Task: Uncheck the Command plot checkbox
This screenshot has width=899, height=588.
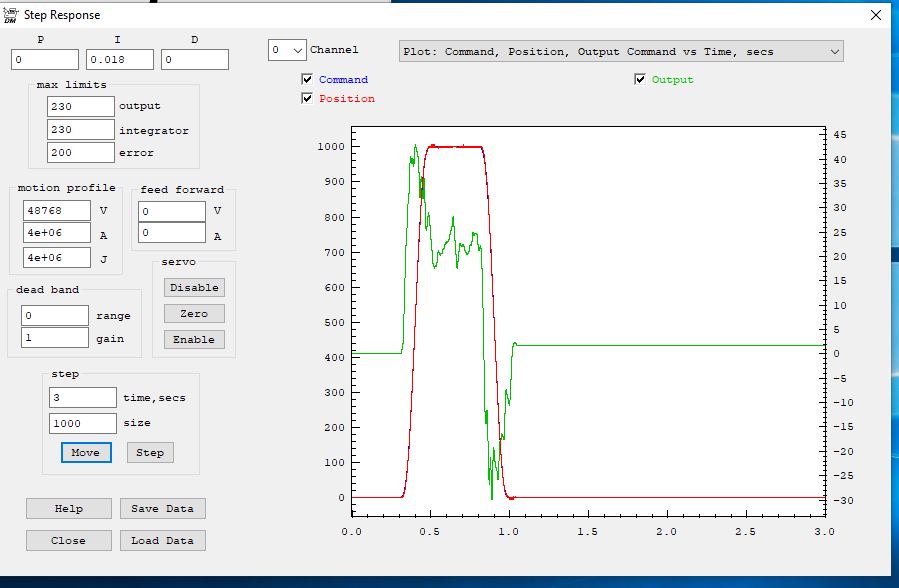Action: pos(307,79)
